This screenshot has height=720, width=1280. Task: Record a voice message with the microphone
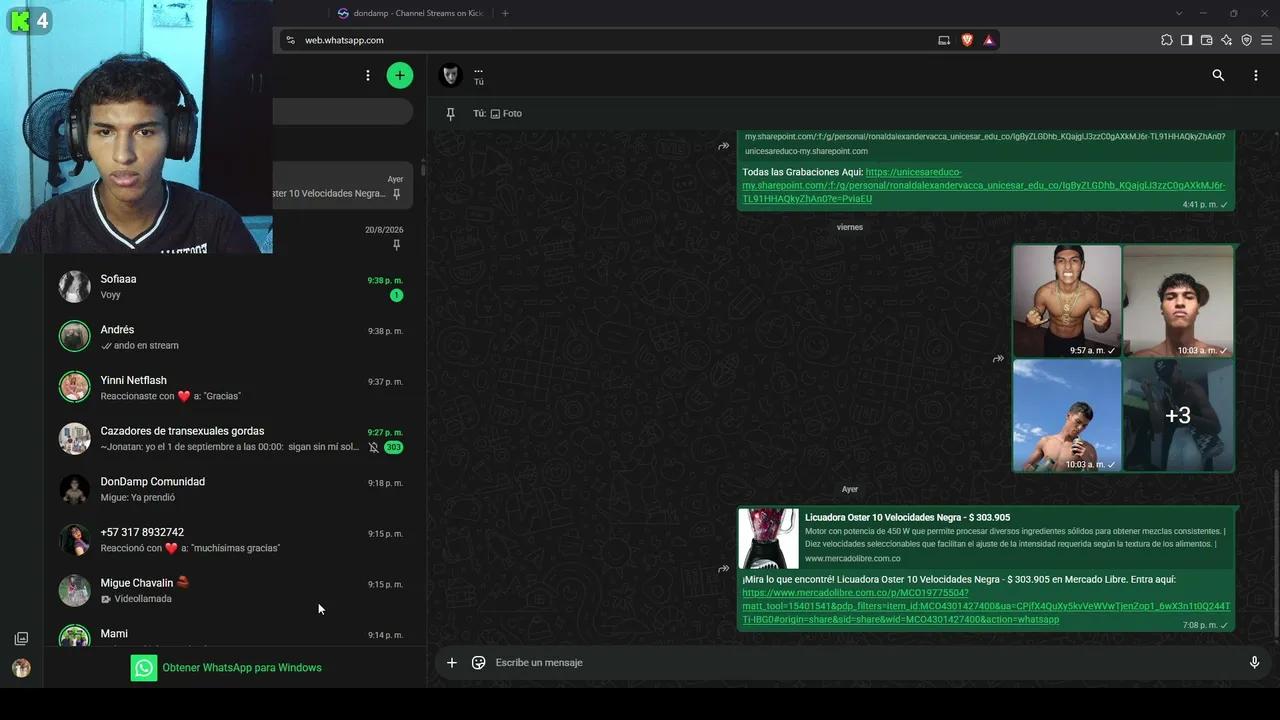coord(1254,662)
